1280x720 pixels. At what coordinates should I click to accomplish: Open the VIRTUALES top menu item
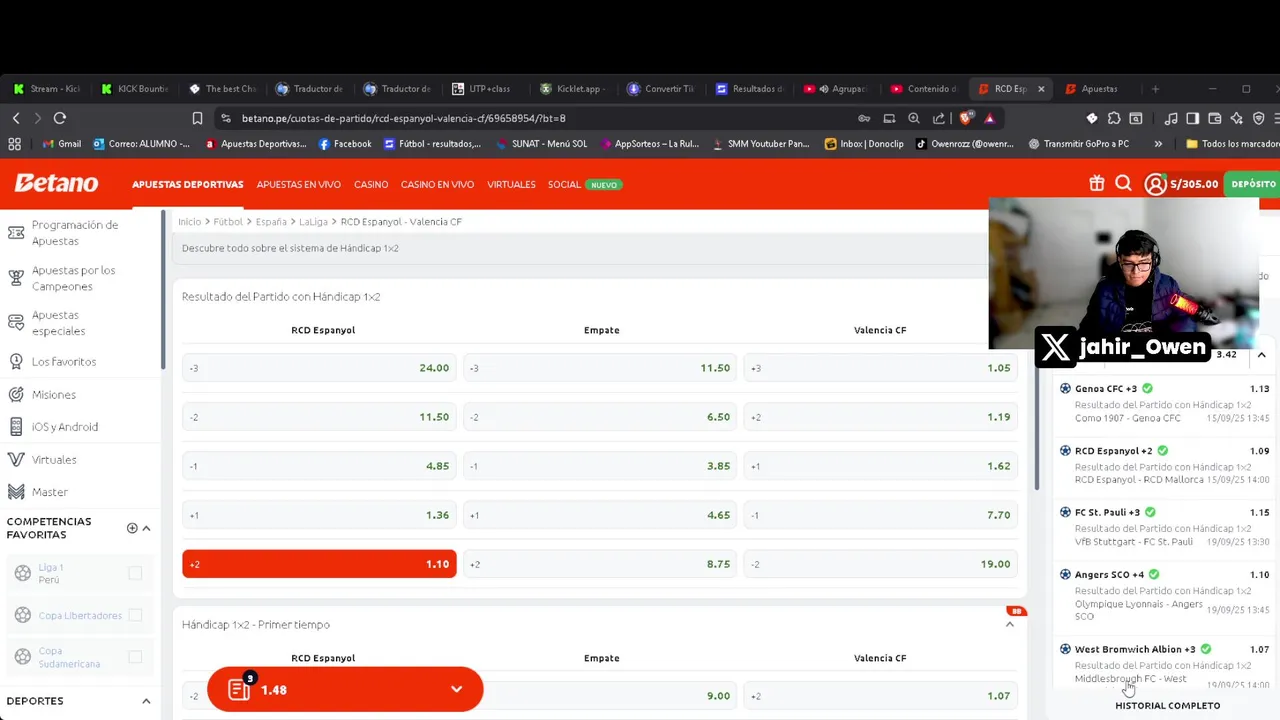[511, 184]
